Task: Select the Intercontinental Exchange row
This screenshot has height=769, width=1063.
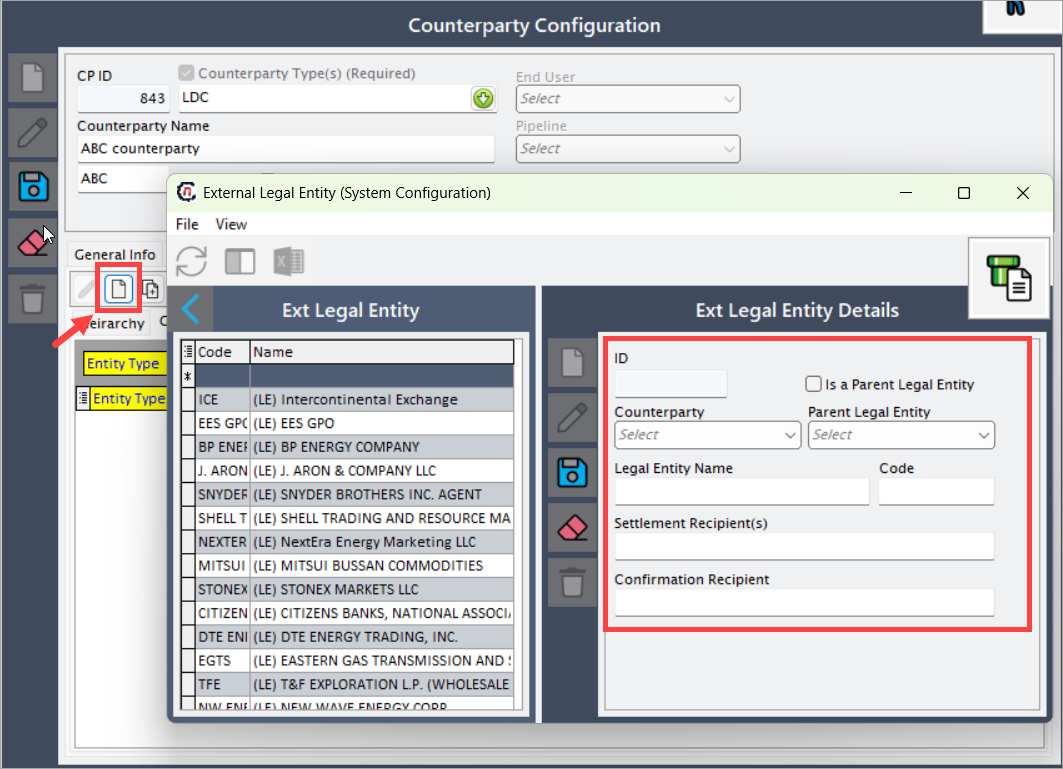Action: (x=347, y=399)
